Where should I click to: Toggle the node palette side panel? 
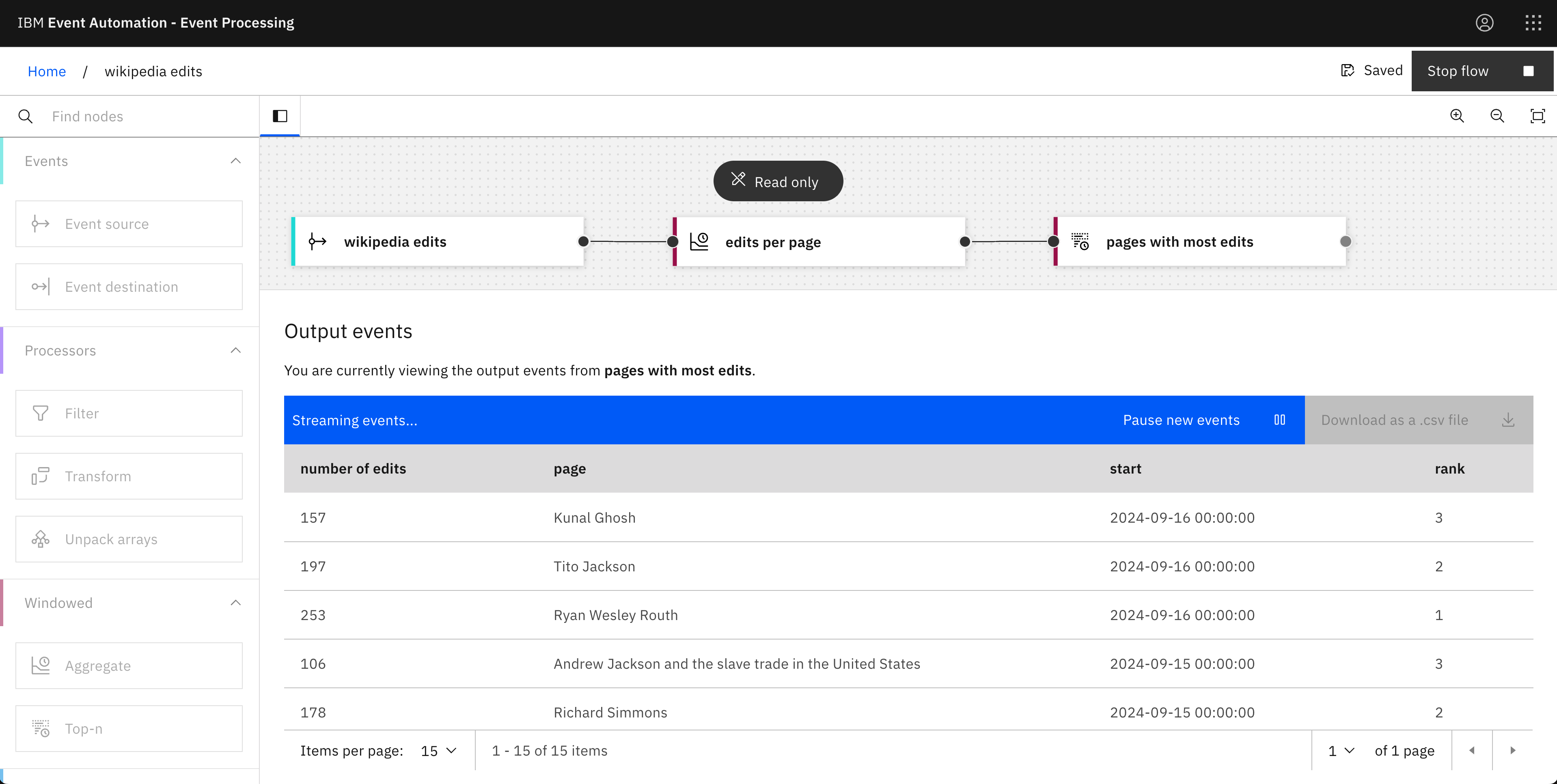(280, 116)
